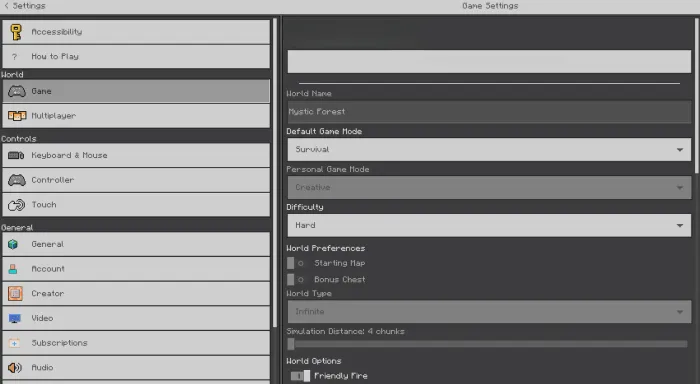Click the World Name field Mystic Forest
This screenshot has height=384, width=700.
489,112
